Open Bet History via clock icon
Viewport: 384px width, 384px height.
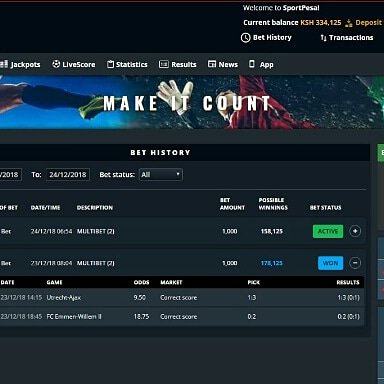[x=245, y=38]
